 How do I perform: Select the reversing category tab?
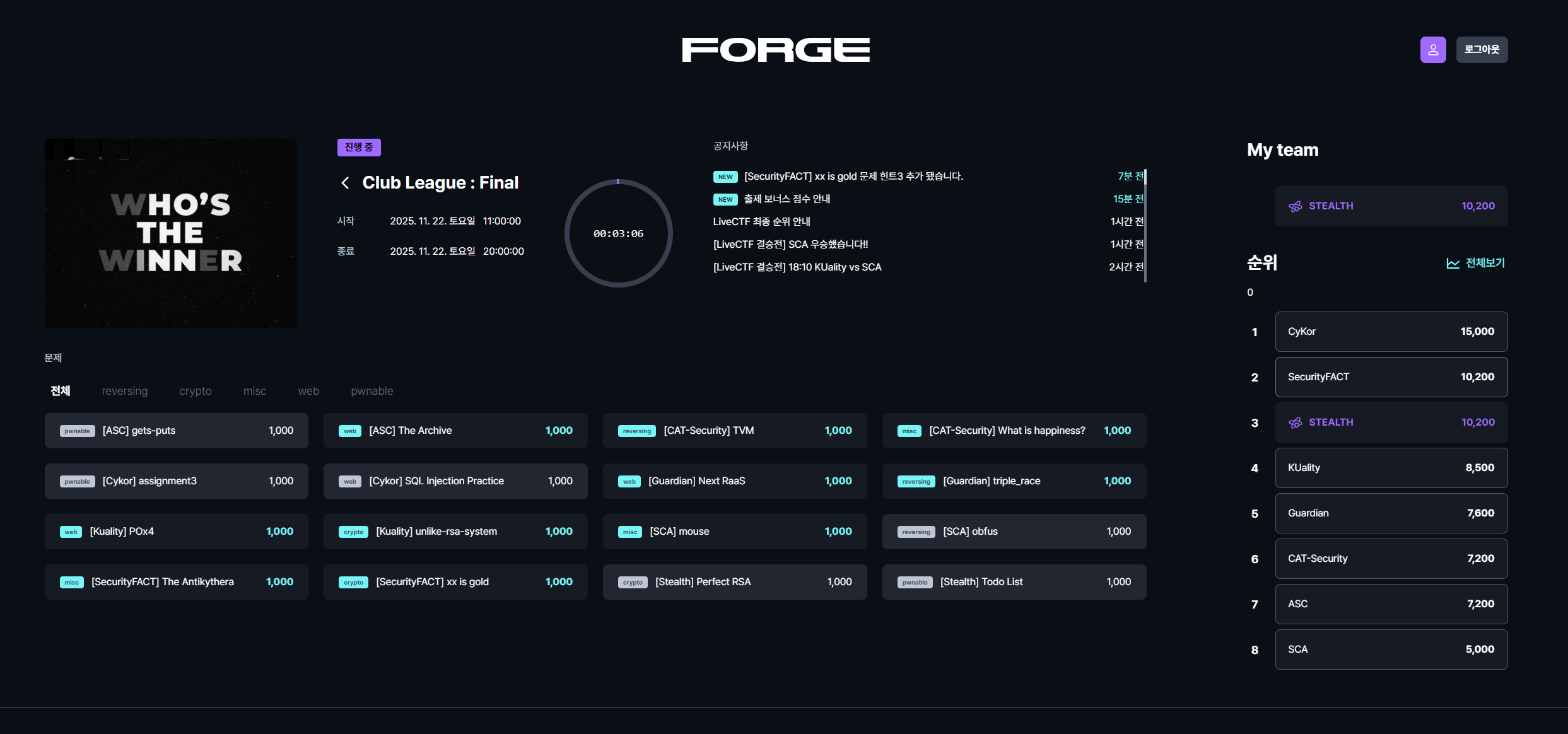[x=125, y=391]
